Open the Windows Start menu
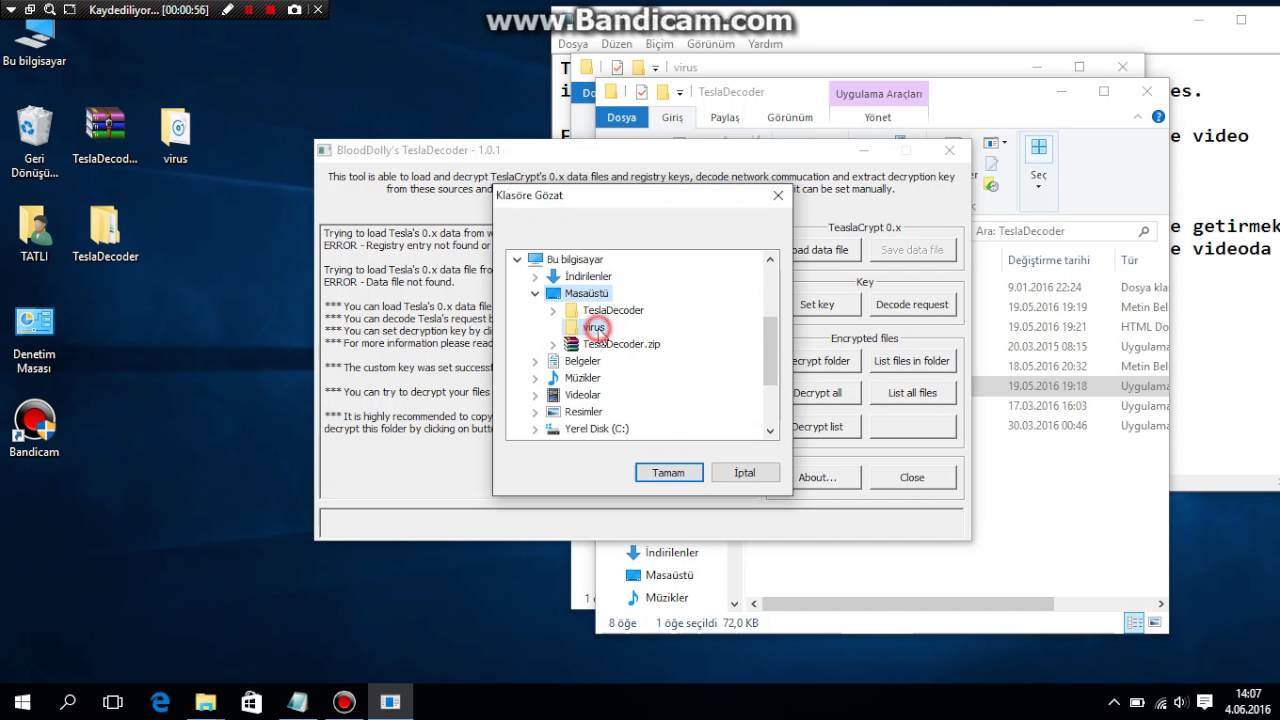Screen dimensions: 1280x720 tap(22, 701)
